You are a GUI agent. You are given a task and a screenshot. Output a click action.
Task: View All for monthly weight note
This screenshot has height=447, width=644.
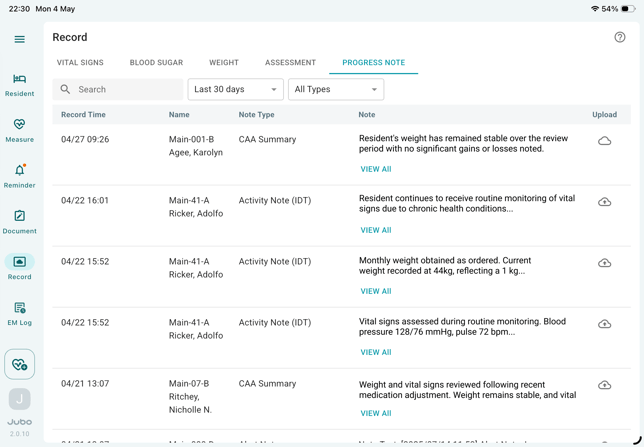coord(376,291)
